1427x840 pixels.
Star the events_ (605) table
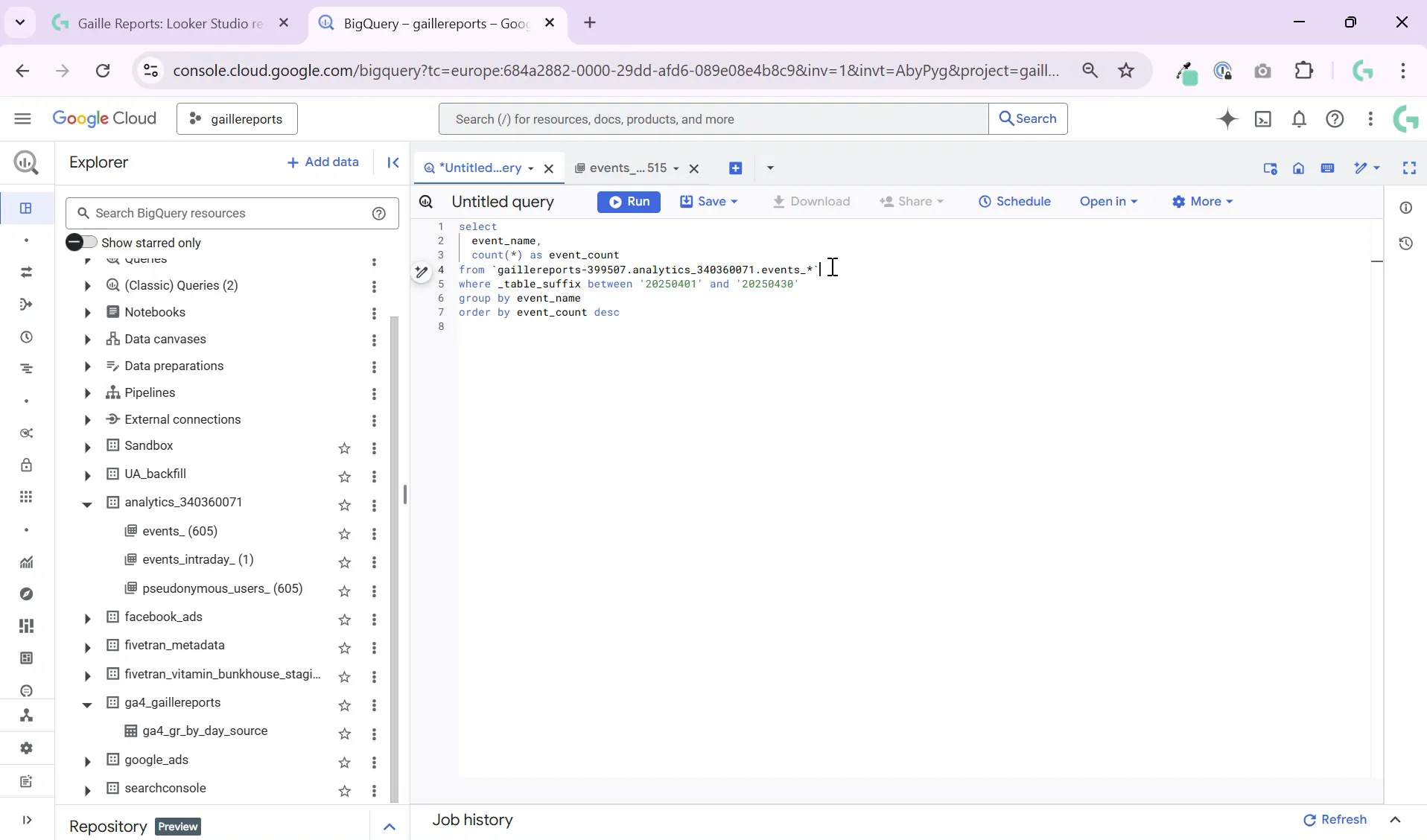(x=344, y=534)
